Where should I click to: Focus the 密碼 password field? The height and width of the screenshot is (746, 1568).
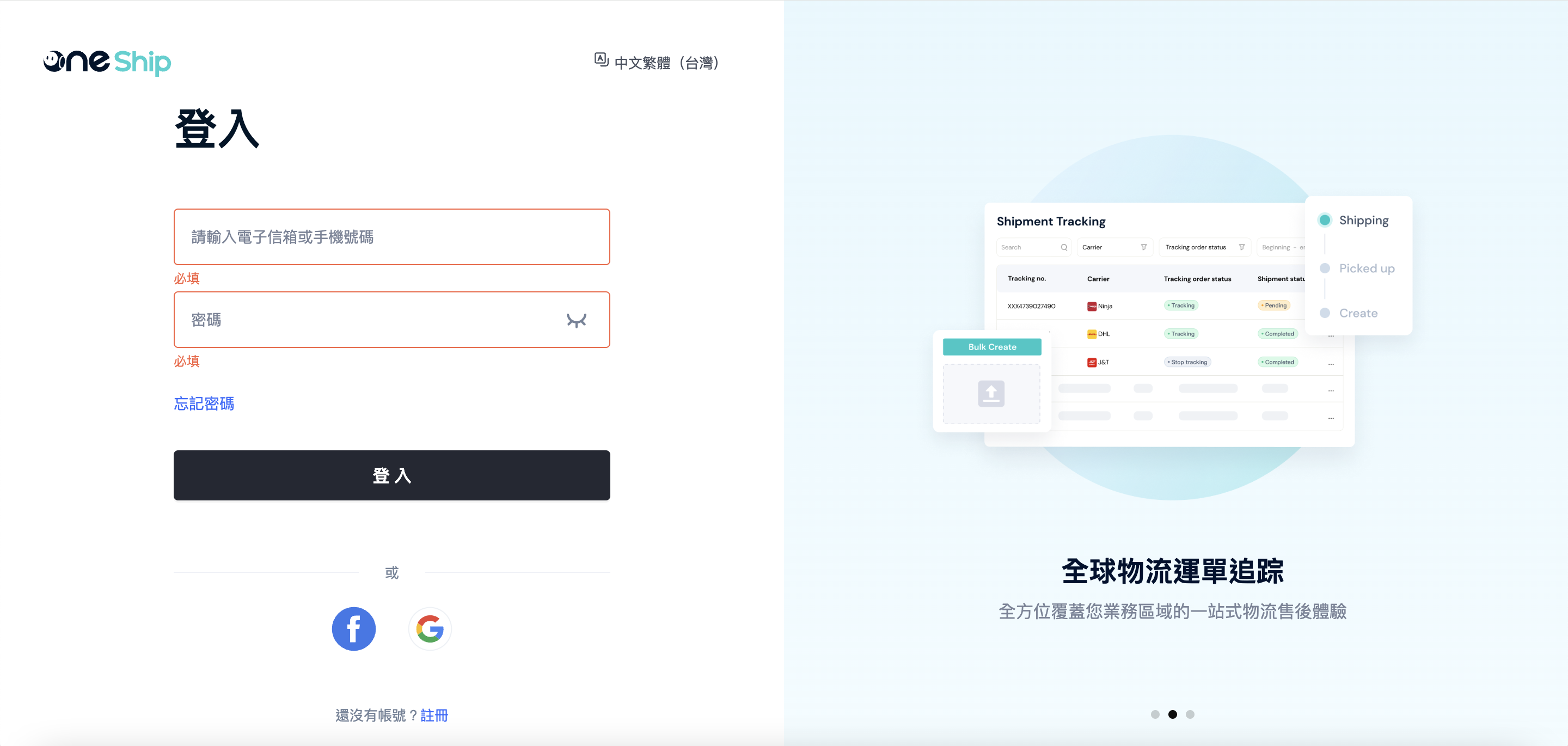[391, 320]
